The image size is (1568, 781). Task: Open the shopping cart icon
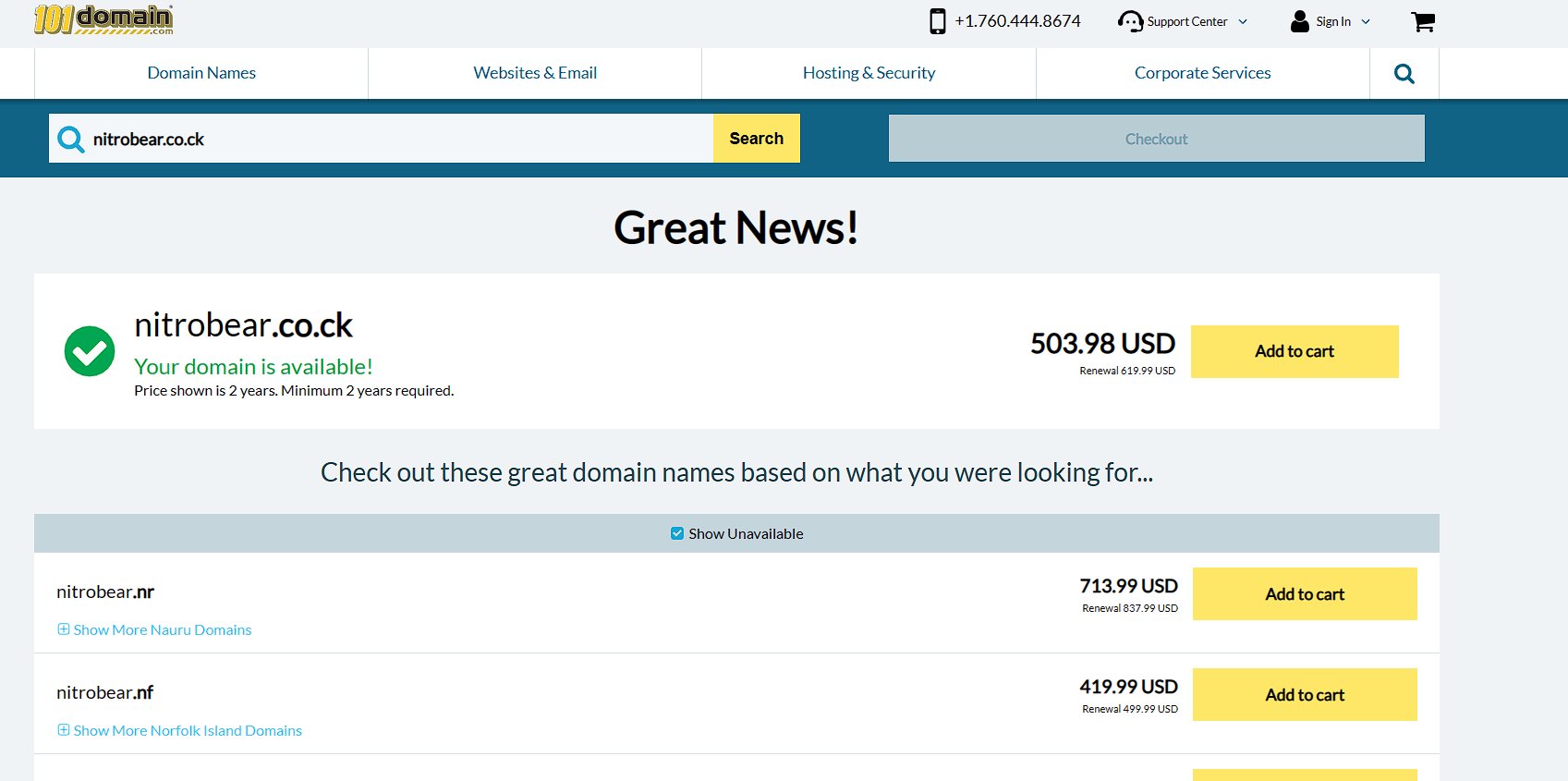(1423, 21)
